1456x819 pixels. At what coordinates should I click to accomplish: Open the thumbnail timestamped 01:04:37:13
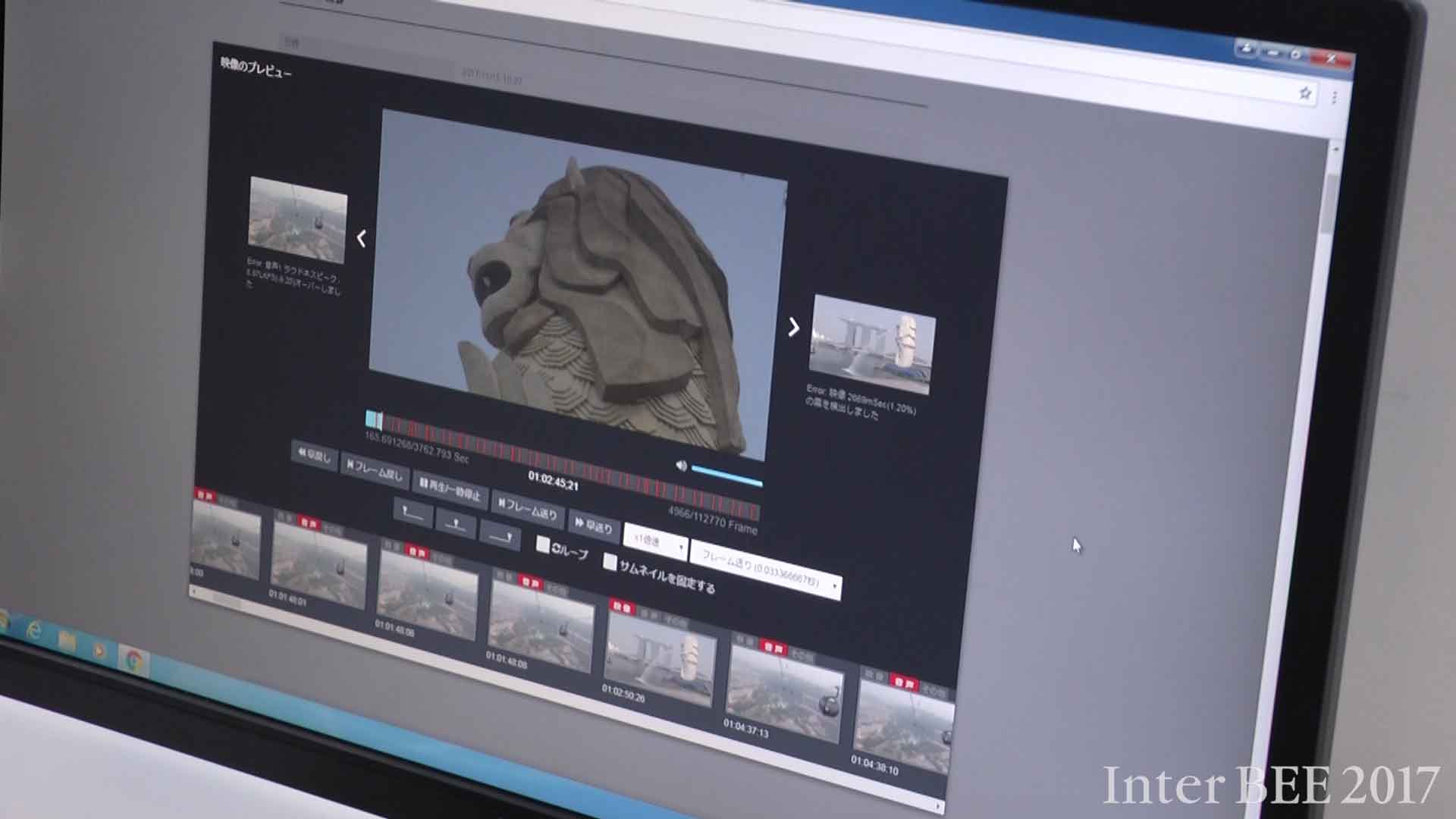click(784, 695)
